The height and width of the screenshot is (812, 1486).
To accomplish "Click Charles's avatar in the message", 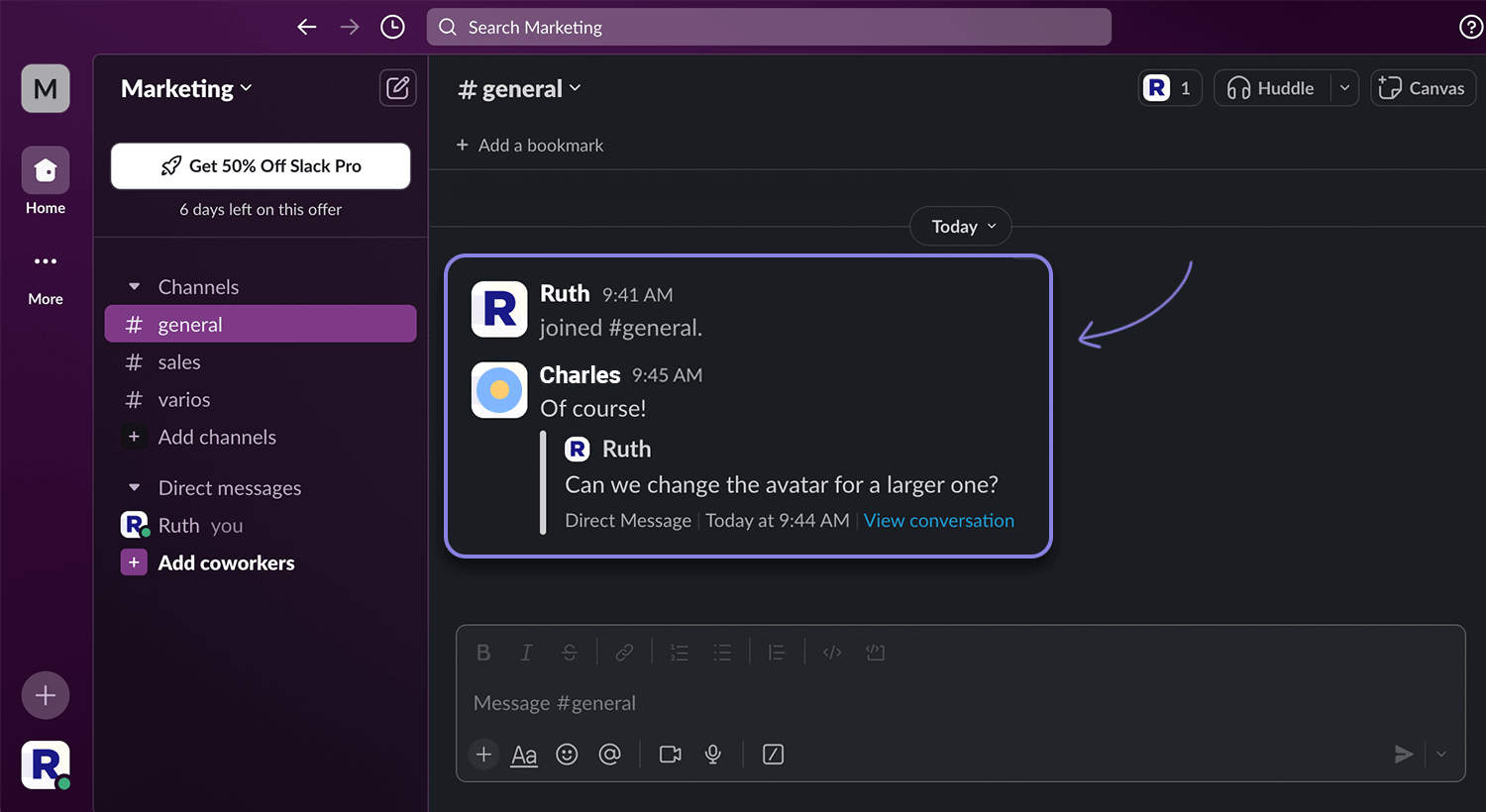I will pyautogui.click(x=499, y=390).
